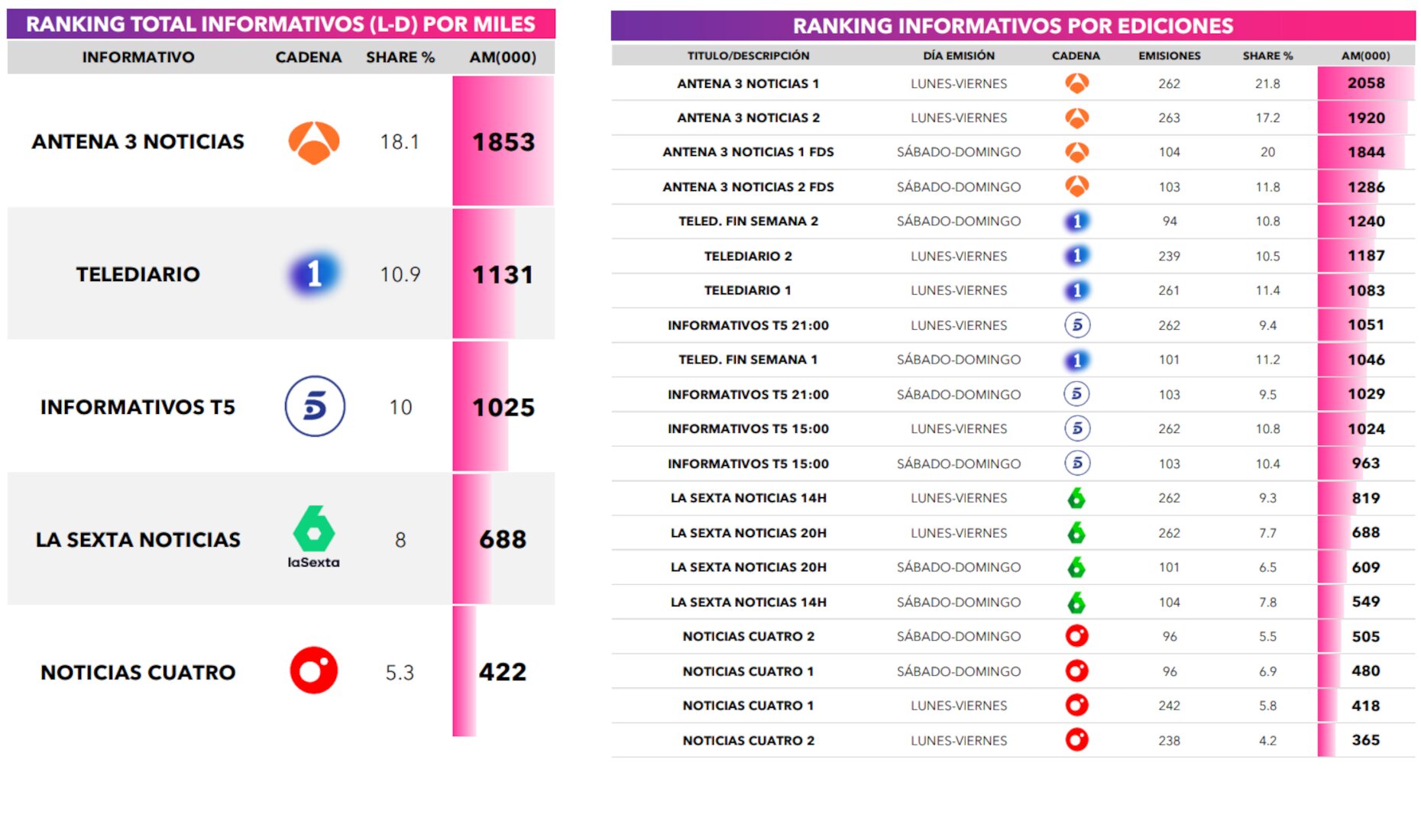The image size is (1421, 840).
Task: Click the SHARE % header in left table
Action: tap(400, 57)
